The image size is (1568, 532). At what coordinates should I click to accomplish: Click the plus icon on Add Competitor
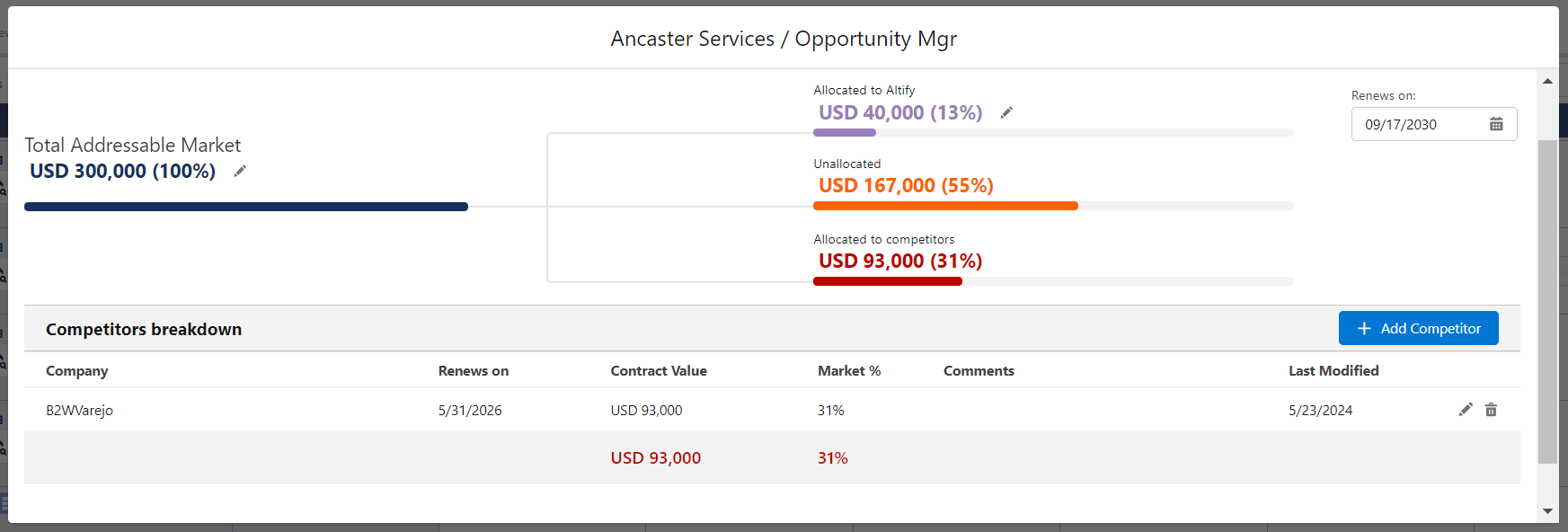tap(1364, 329)
